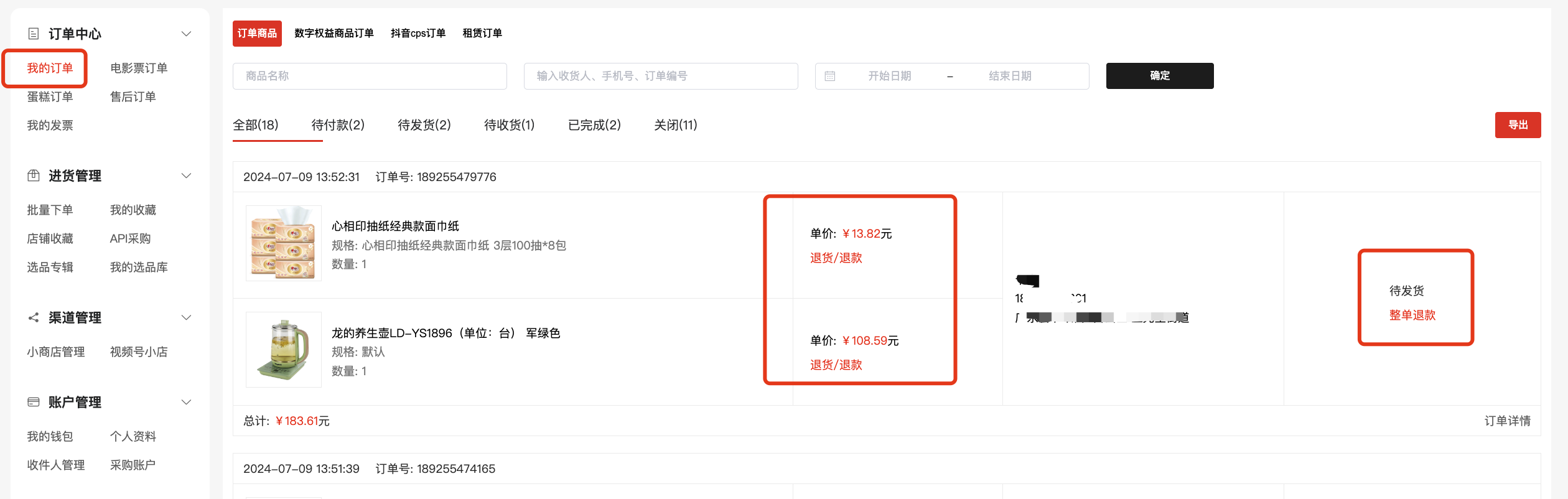
Task: Collapse the 账户管理 section chevron
Action: click(x=186, y=403)
